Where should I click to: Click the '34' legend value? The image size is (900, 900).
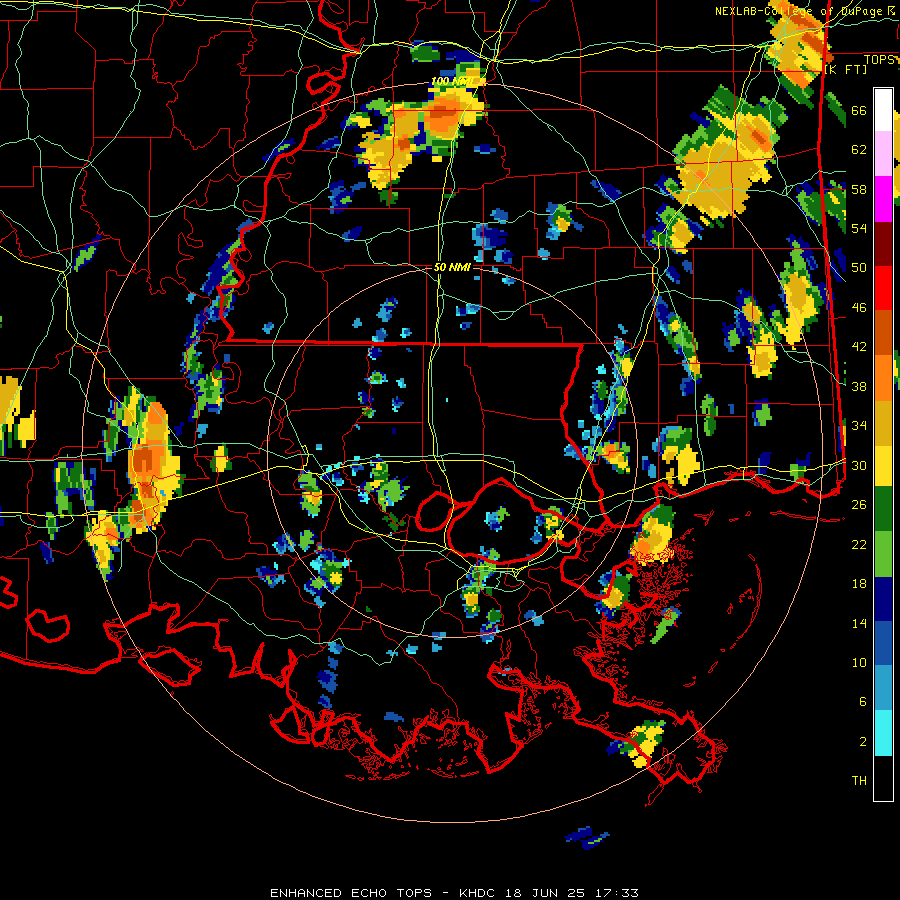[859, 425]
